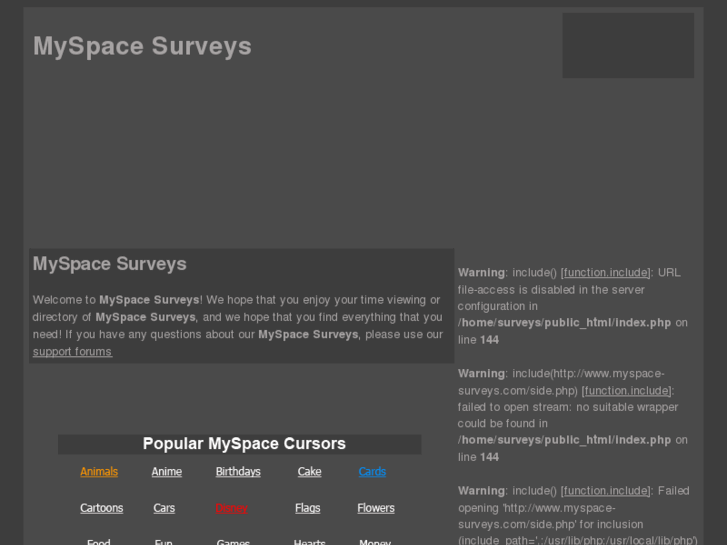The image size is (727, 545).
Task: Open the Disney cursors category
Action: [x=231, y=508]
